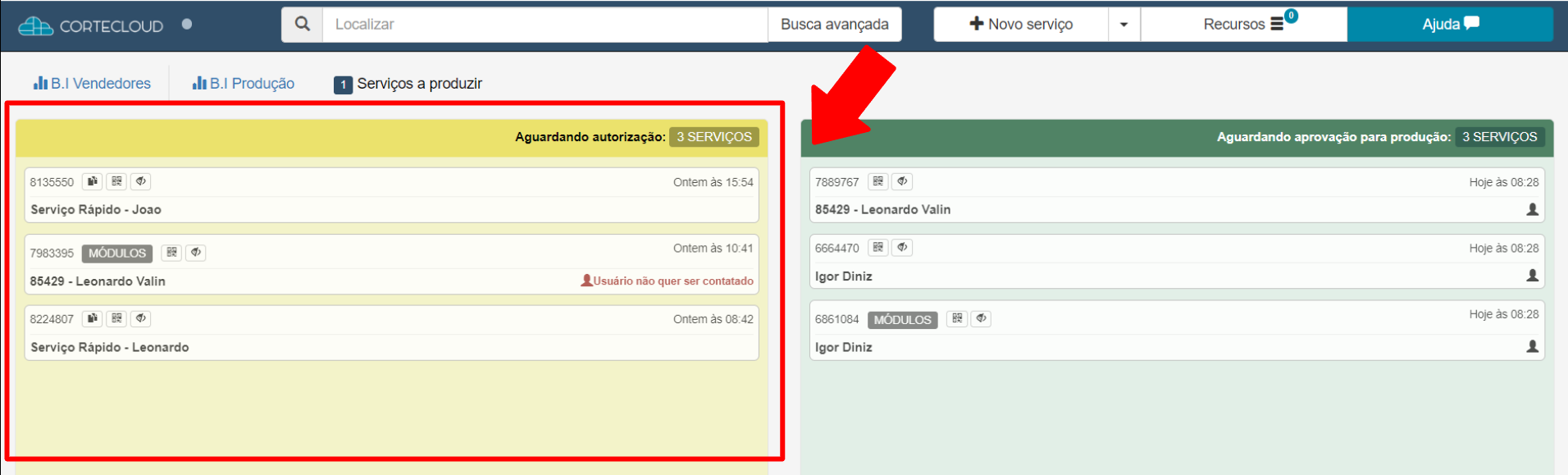Open the Ajuda help button
This screenshot has width=1568, height=475.
(x=1450, y=25)
